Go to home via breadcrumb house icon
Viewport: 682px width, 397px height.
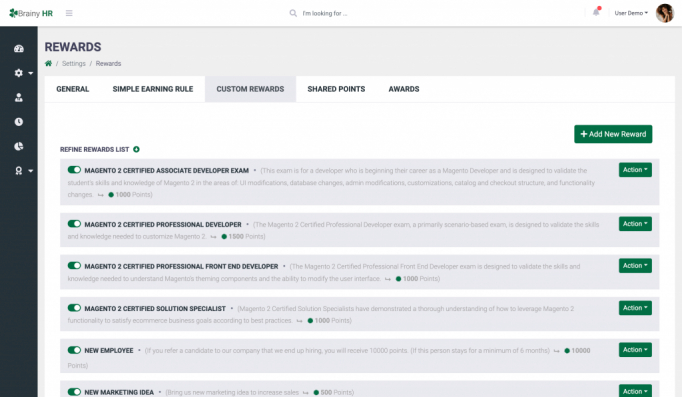click(x=48, y=63)
